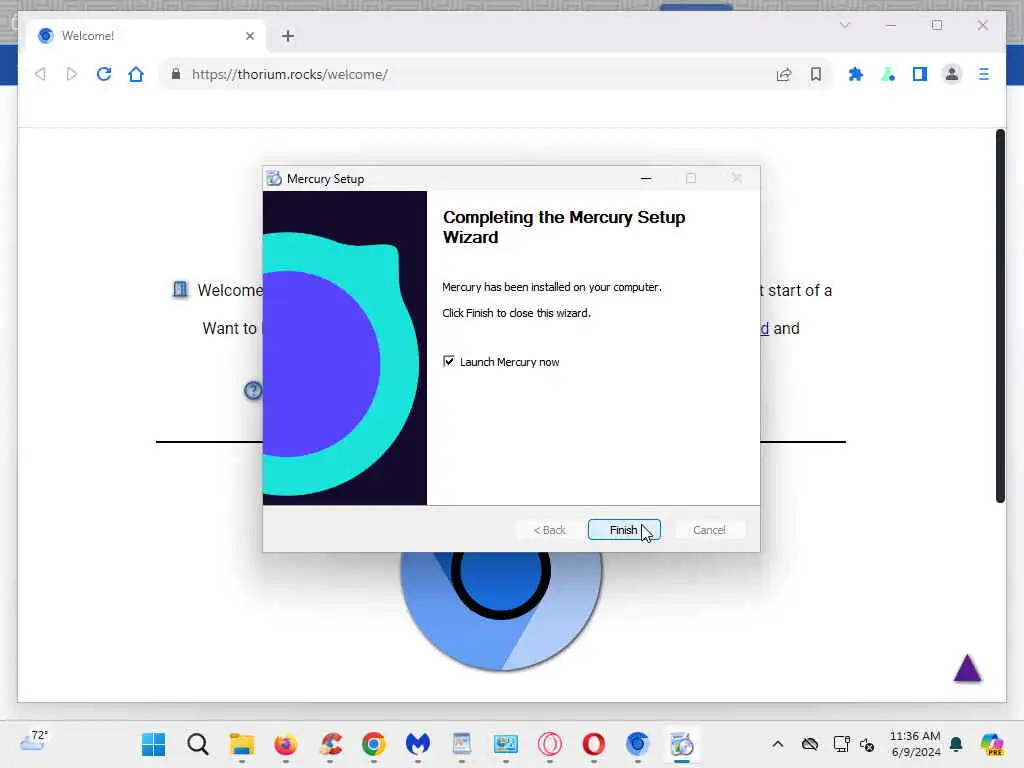This screenshot has height=768, width=1024.
Task: Click the page vertical scrollbar
Action: [x=1000, y=316]
